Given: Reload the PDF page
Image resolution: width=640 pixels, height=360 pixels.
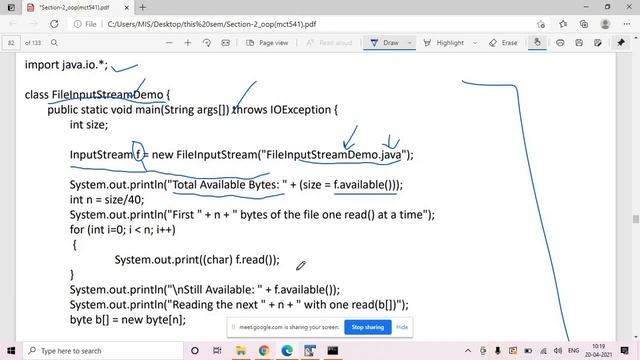Looking at the screenshot, I should point(54,24).
